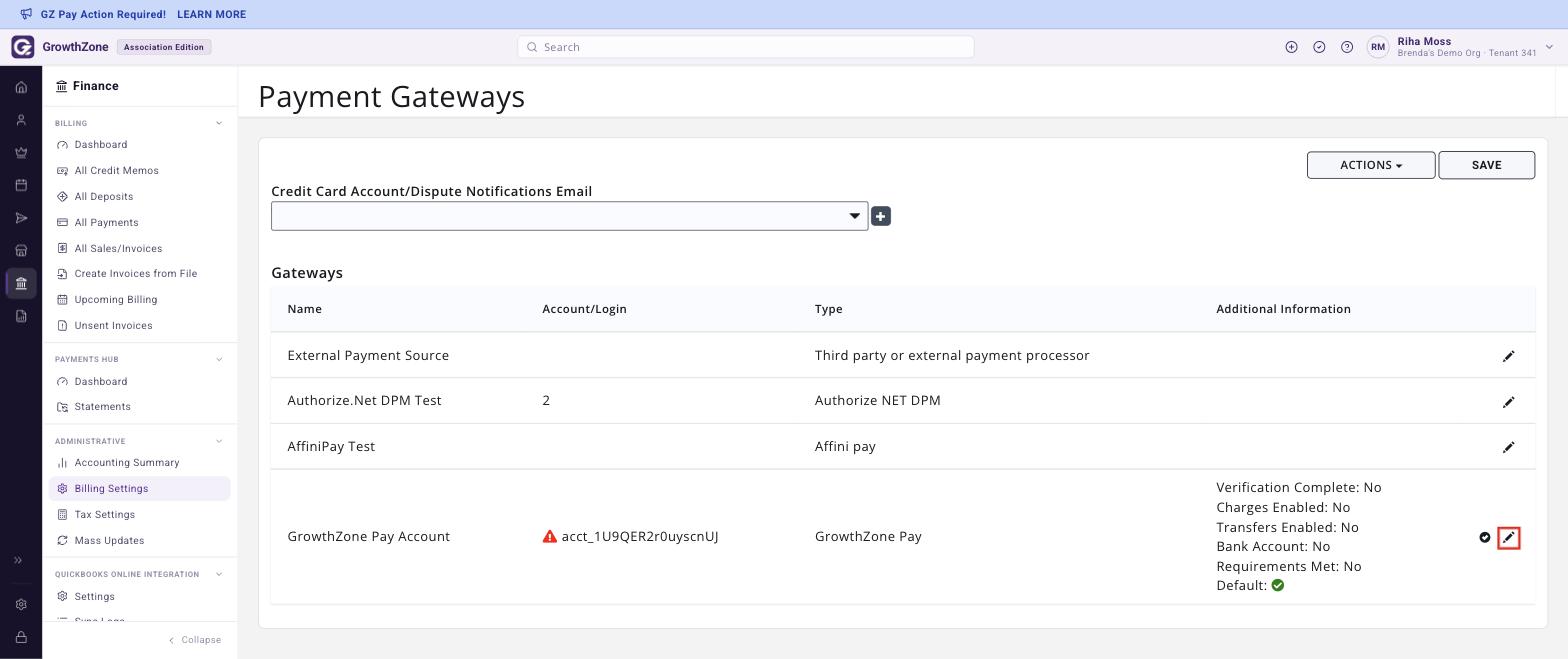Open Upcoming Billing
Screen dimensions: 1568x659
point(116,300)
